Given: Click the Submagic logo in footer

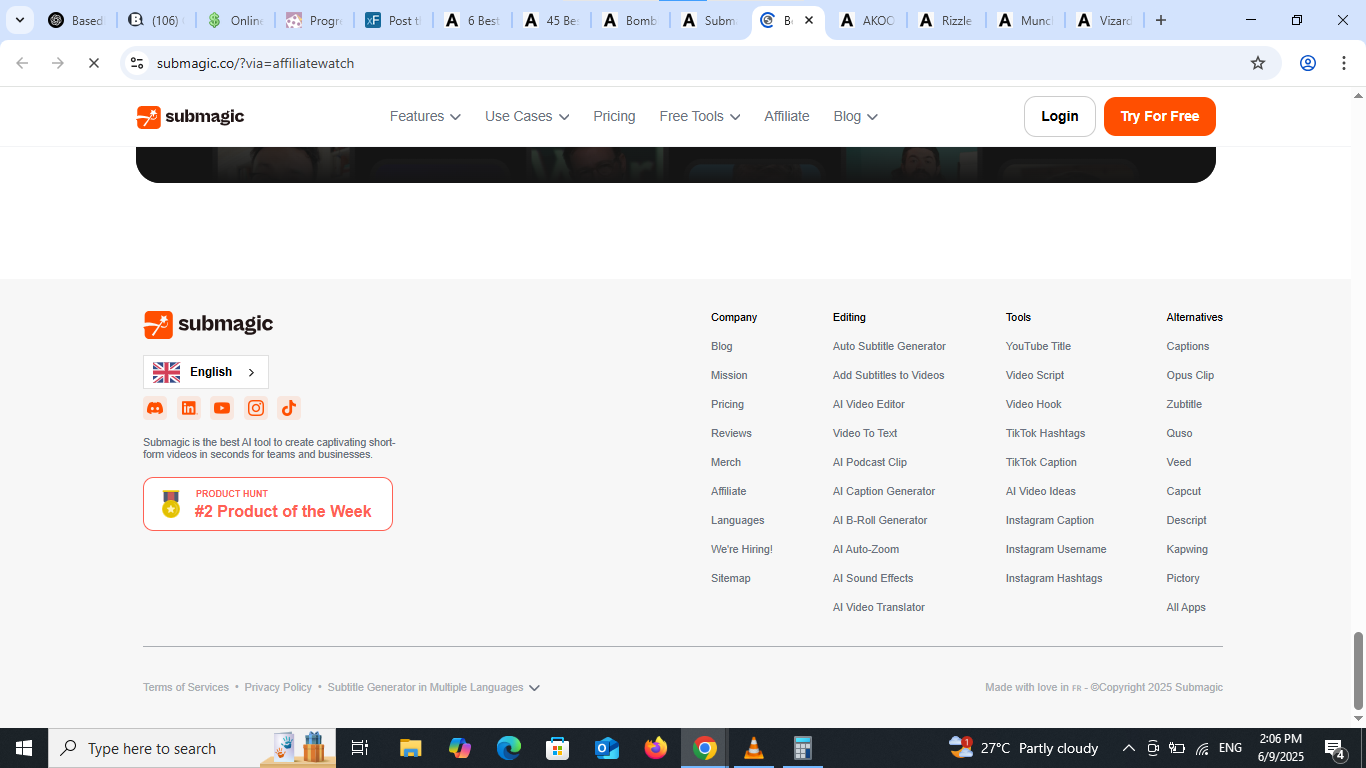Looking at the screenshot, I should pyautogui.click(x=208, y=324).
